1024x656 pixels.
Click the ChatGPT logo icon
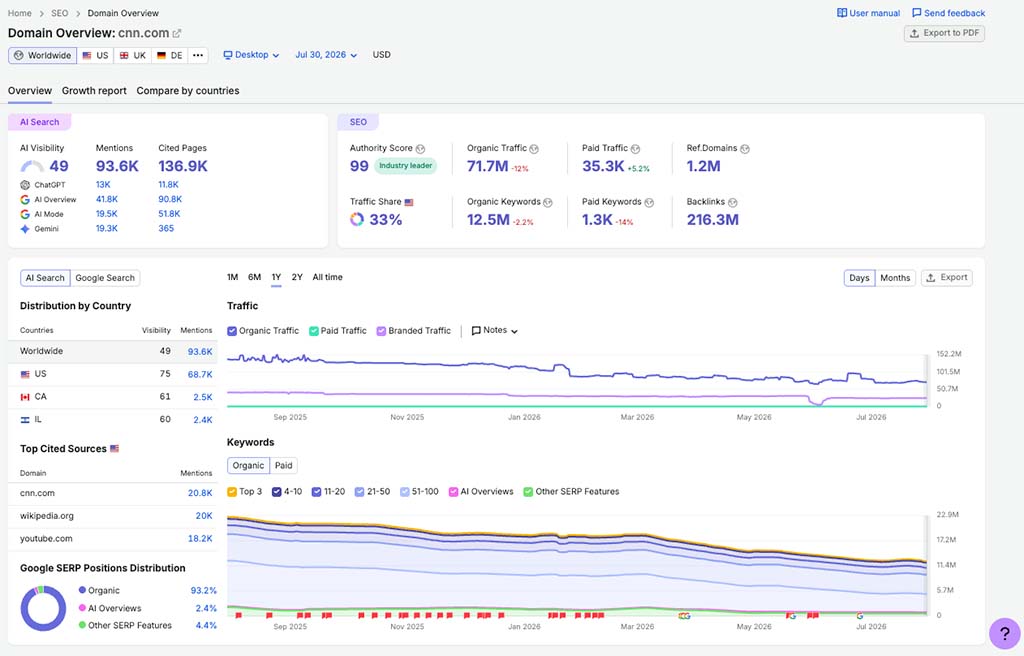[25, 185]
